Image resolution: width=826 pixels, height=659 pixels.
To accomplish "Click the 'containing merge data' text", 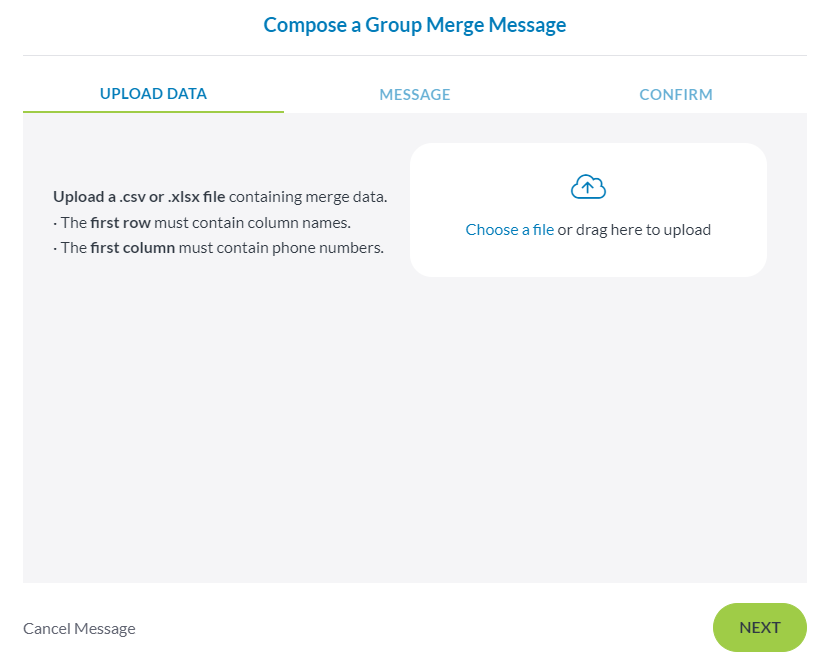I will click(x=308, y=197).
